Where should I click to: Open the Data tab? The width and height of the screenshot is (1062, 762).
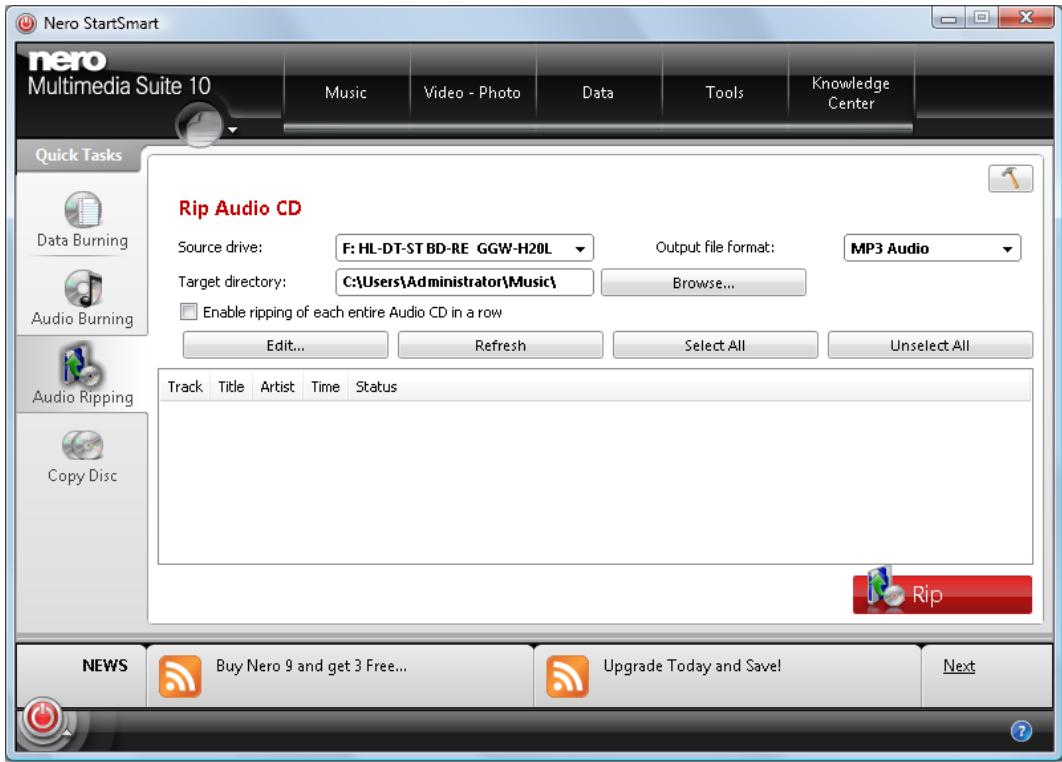(598, 93)
